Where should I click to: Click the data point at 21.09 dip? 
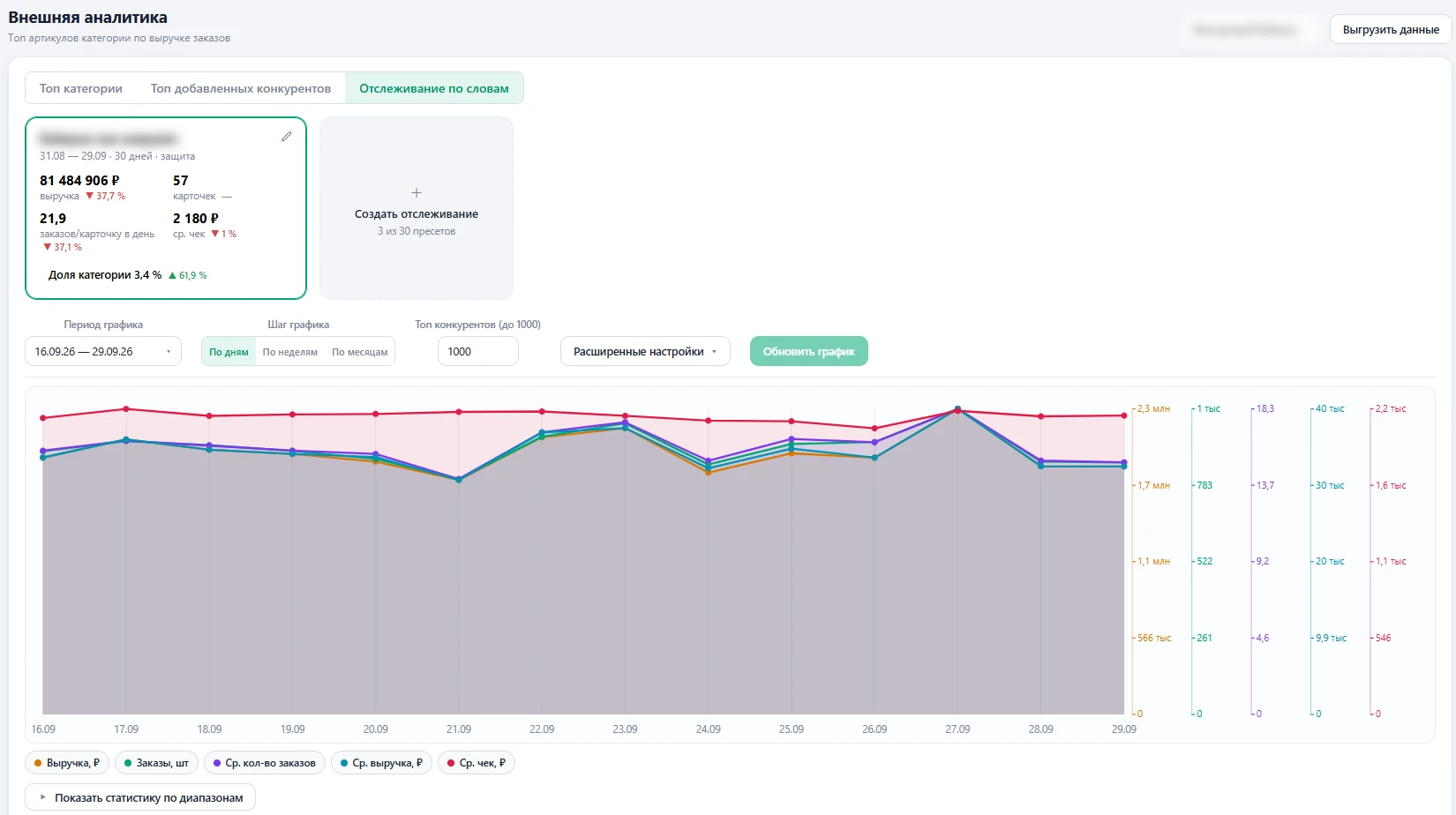point(459,480)
